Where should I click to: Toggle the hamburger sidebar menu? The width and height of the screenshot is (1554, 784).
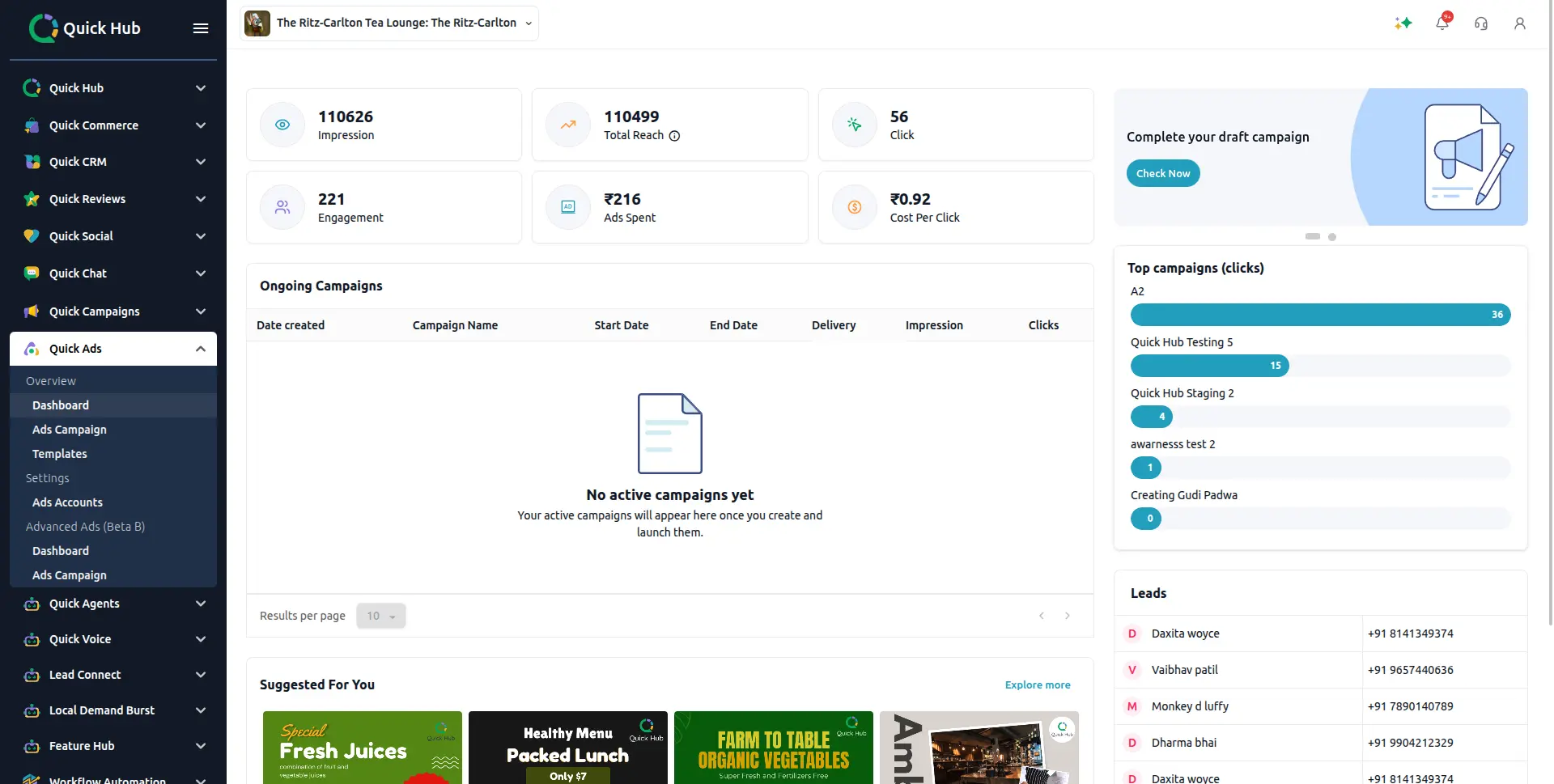pos(201,28)
